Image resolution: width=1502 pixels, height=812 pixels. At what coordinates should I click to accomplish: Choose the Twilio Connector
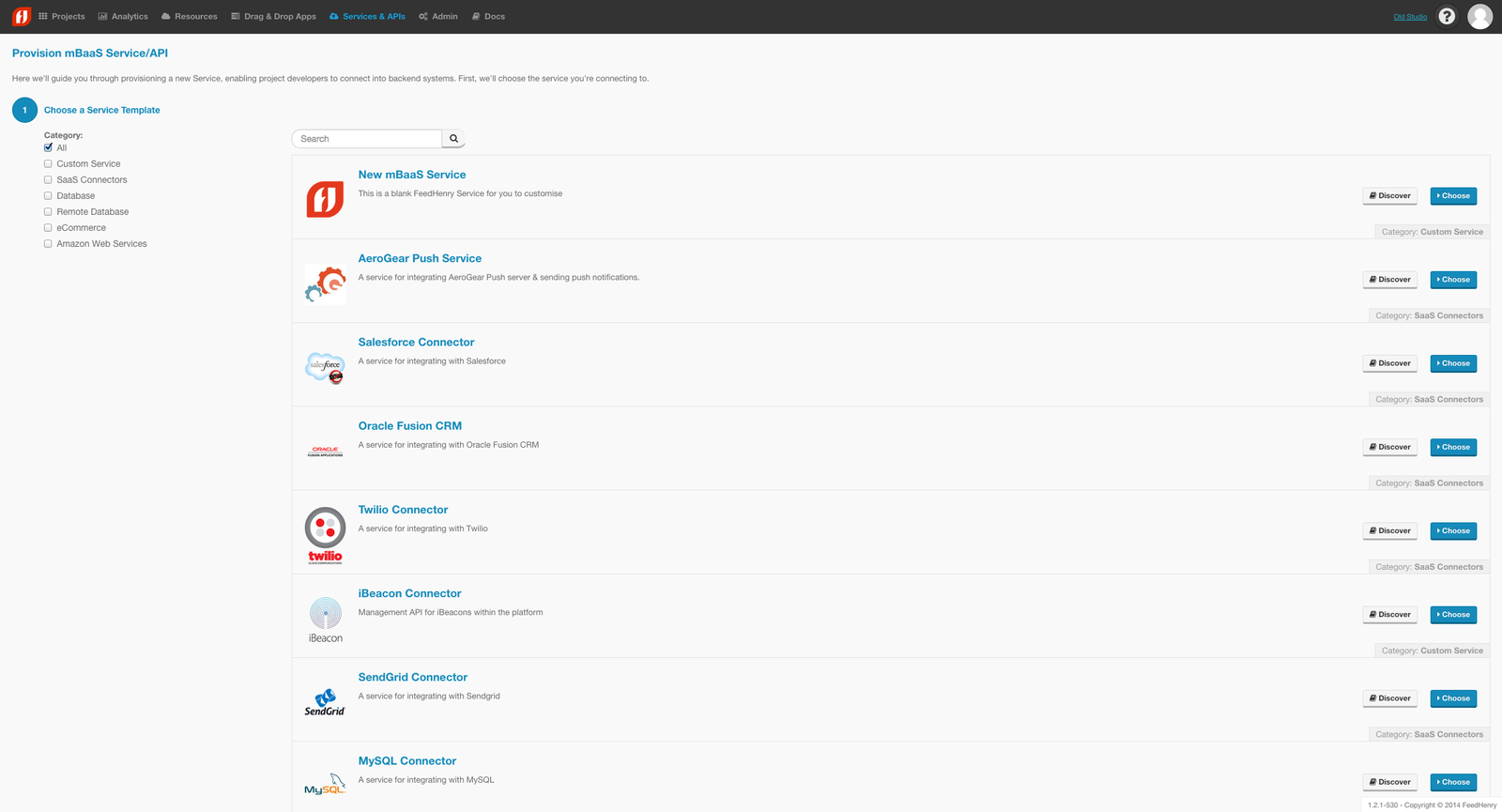point(1453,531)
